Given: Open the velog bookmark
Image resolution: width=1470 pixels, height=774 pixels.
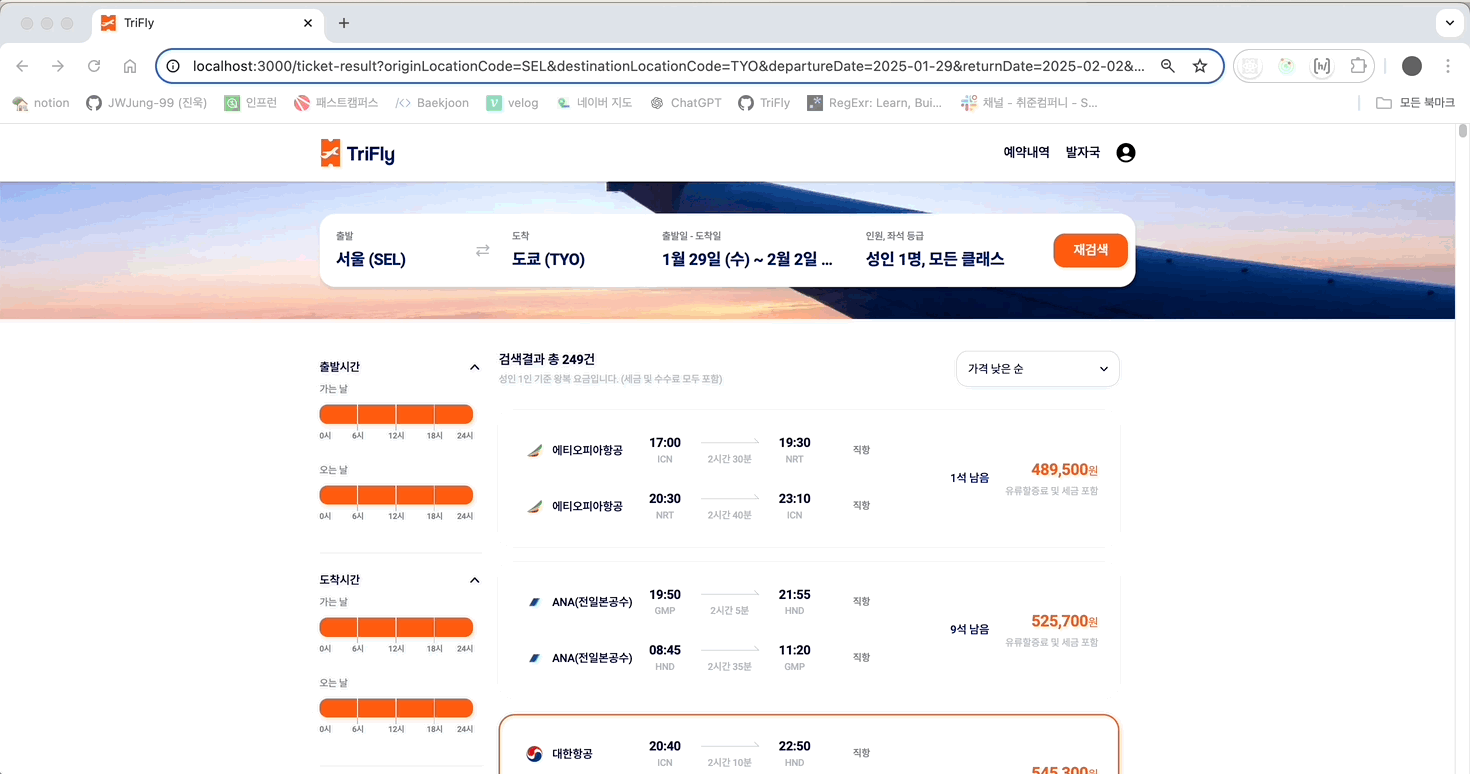Looking at the screenshot, I should (512, 103).
